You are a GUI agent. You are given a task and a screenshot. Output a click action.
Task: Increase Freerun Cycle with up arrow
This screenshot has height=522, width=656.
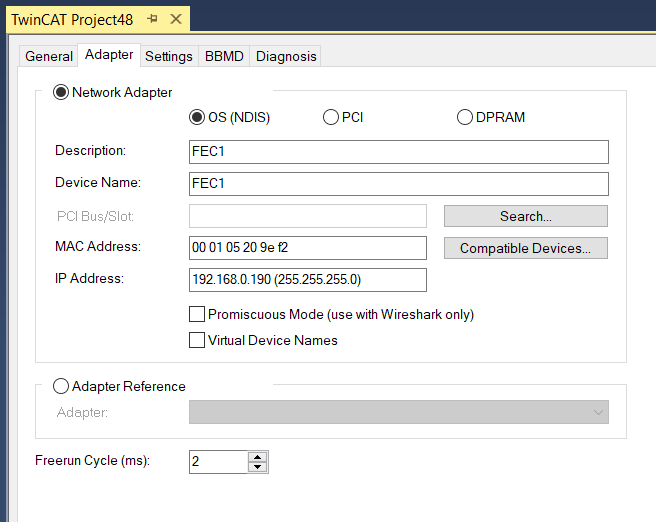pos(258,457)
